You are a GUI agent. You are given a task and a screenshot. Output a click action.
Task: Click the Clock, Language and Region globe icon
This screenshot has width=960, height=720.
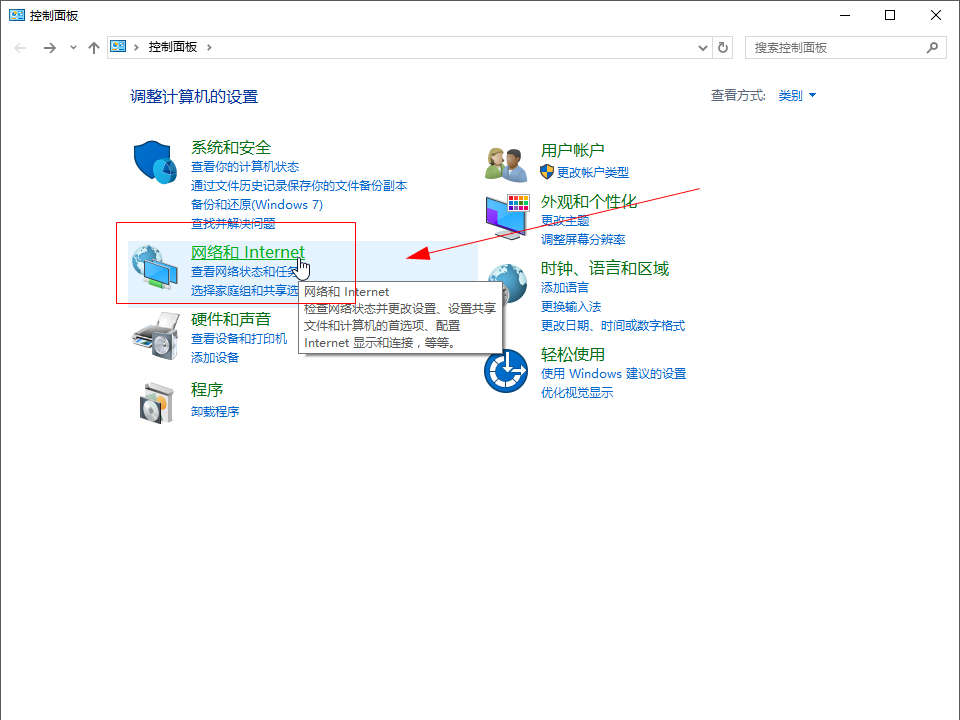[508, 283]
